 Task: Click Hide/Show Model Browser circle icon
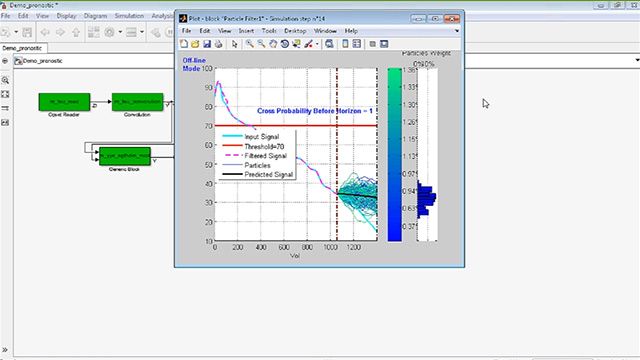5,61
